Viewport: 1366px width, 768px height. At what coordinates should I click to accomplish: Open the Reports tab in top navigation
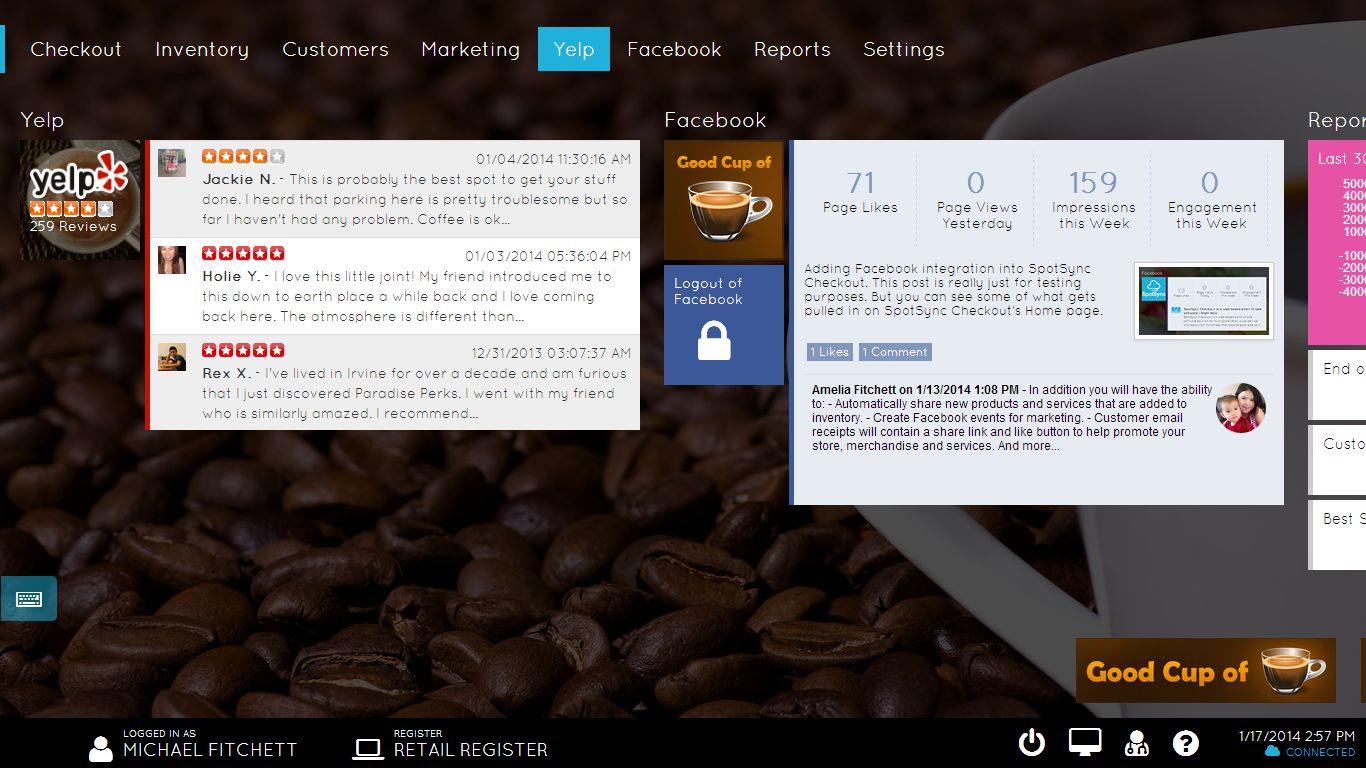792,49
